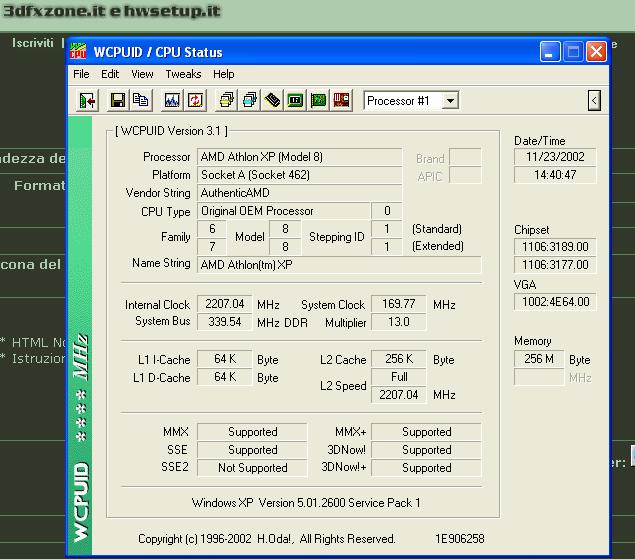Open the File menu
Viewport: 635px width, 559px height.
[81, 74]
